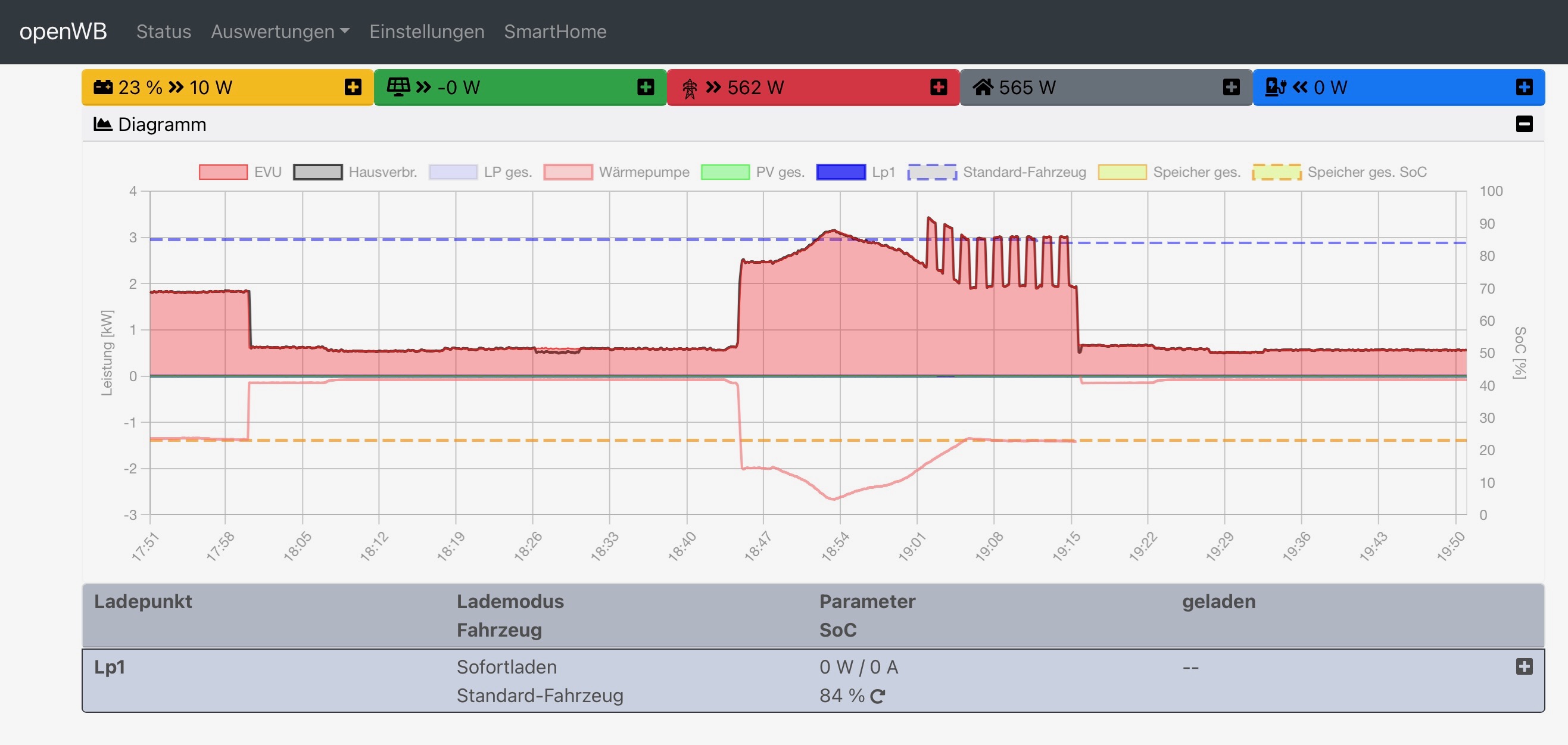
Task: Click the PV ges. green legend swatch
Action: pos(725,172)
